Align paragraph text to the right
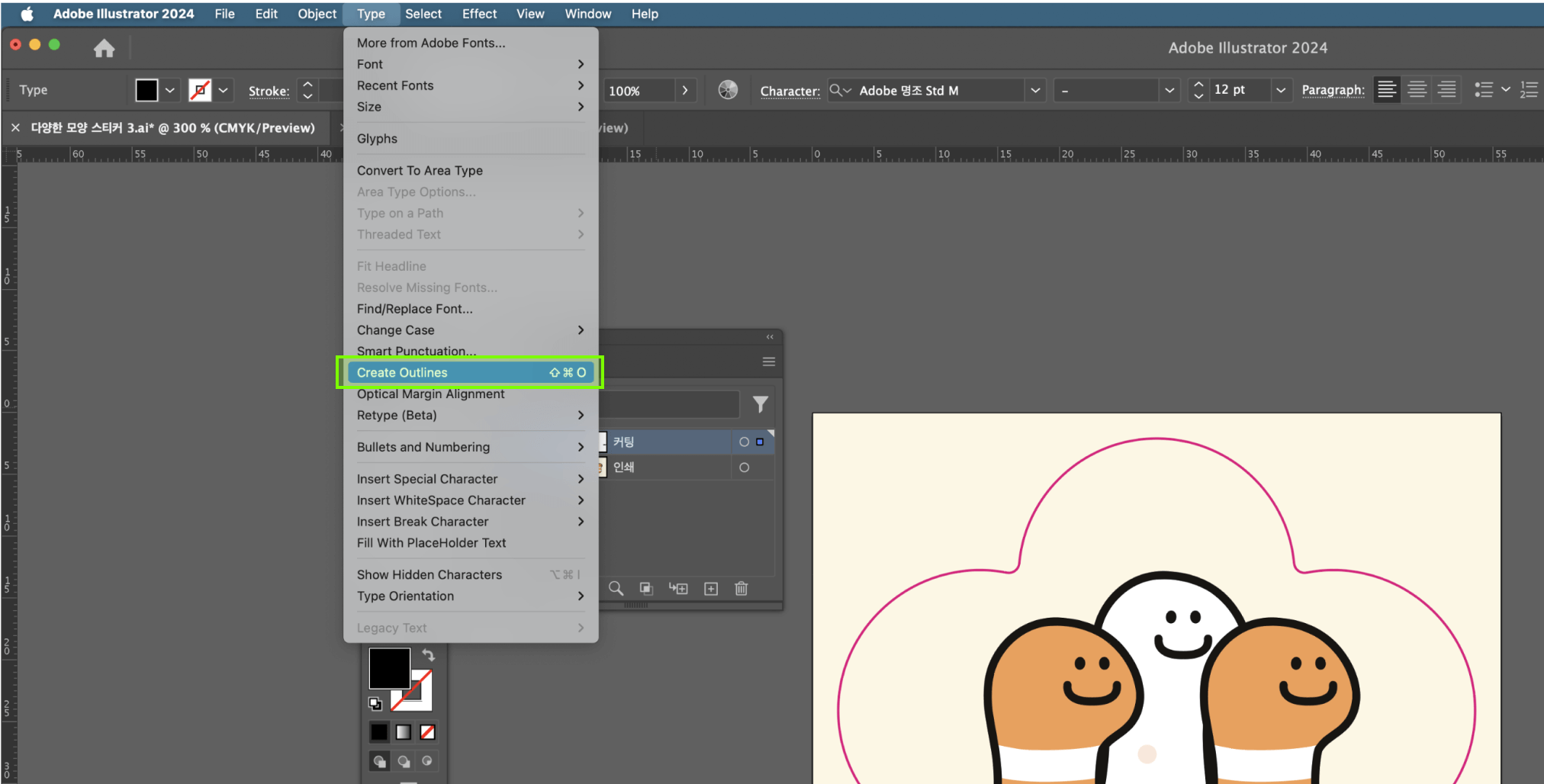 click(1446, 90)
